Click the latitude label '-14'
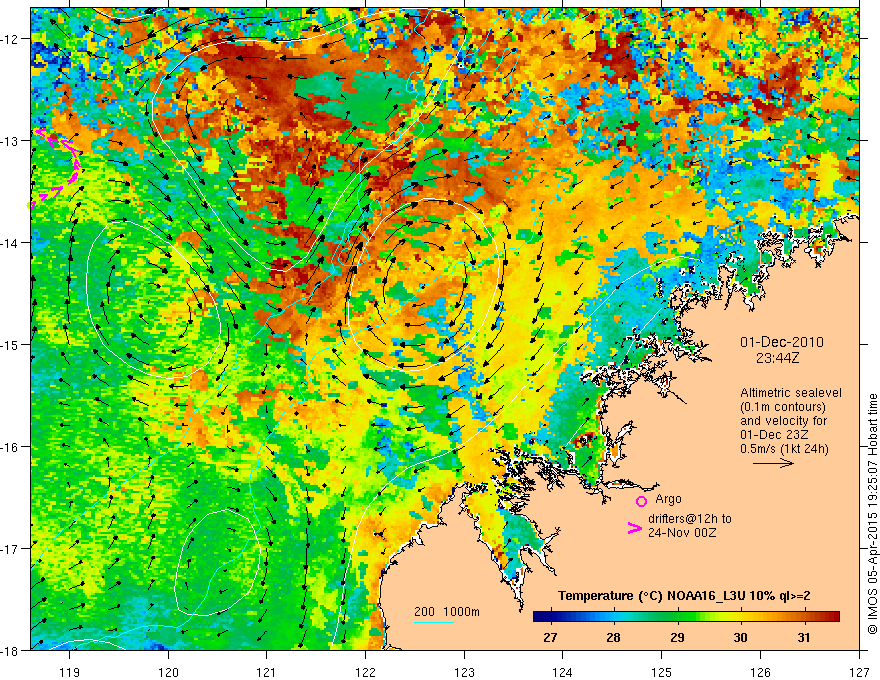This screenshot has height=680, width=880. tap(10, 243)
